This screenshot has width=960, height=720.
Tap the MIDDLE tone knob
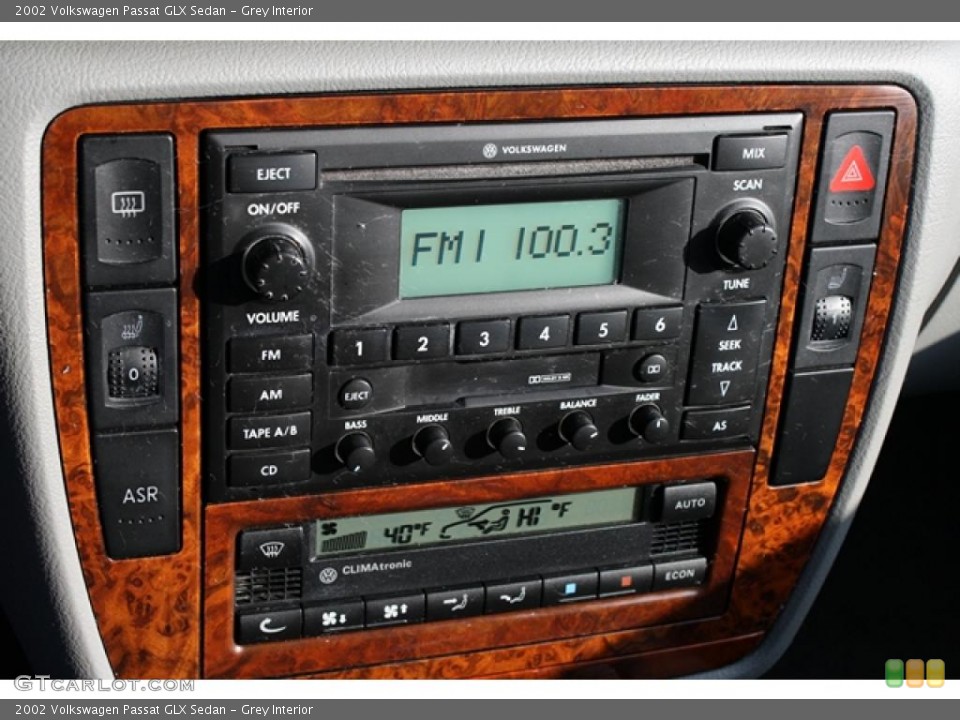pyautogui.click(x=432, y=444)
